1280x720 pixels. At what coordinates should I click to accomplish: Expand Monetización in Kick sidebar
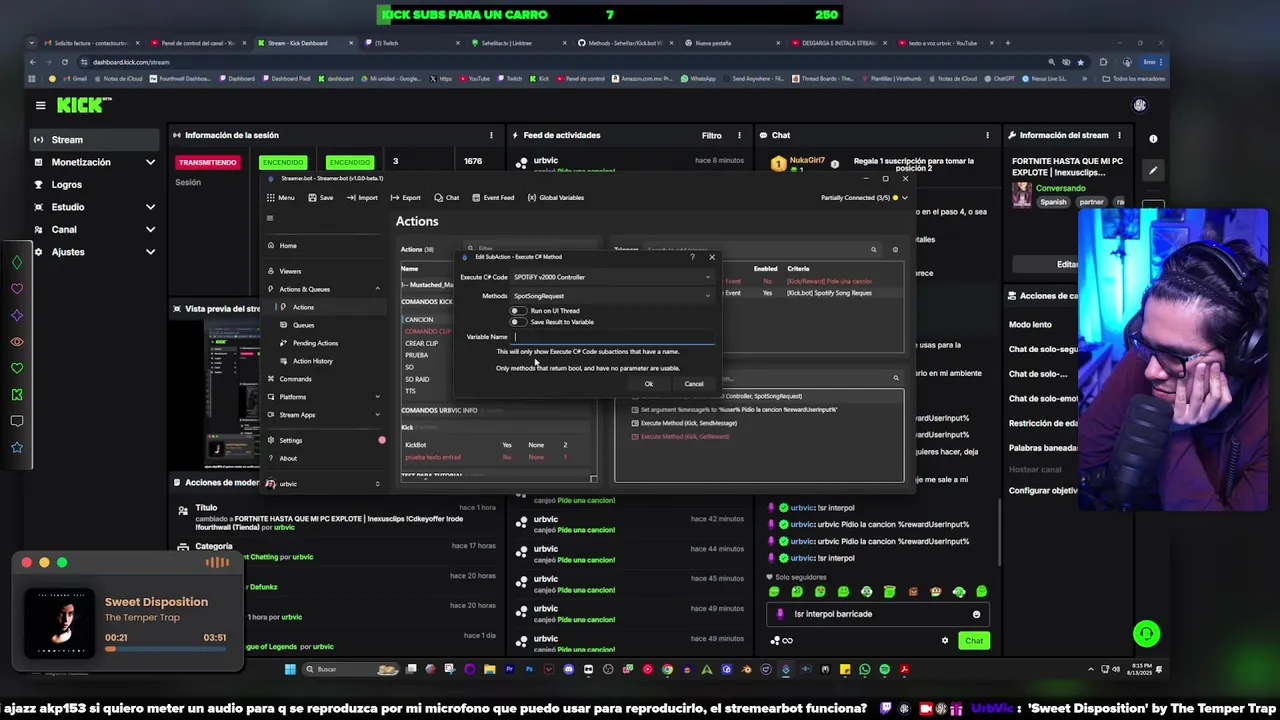pyautogui.click(x=150, y=162)
